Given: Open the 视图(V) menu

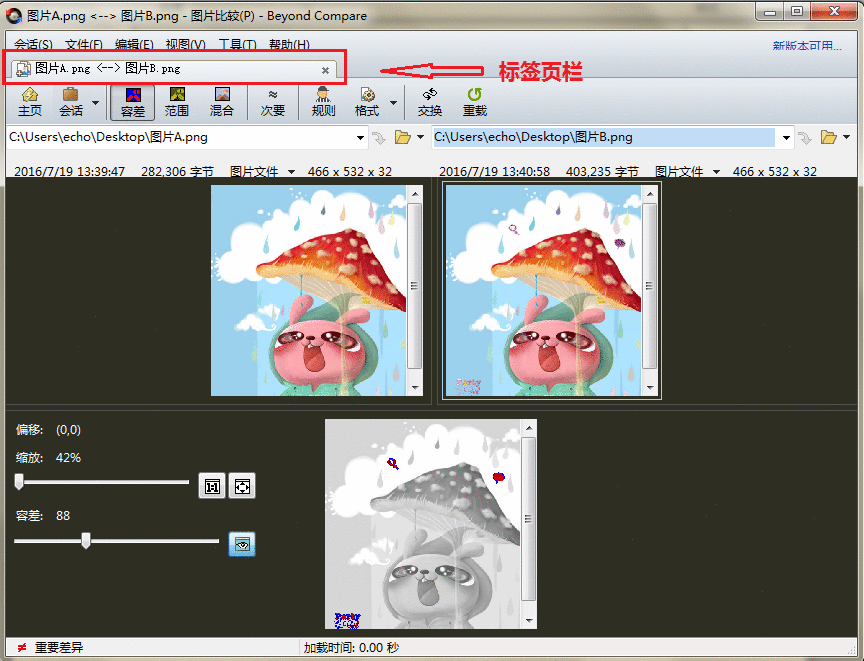Looking at the screenshot, I should point(185,45).
